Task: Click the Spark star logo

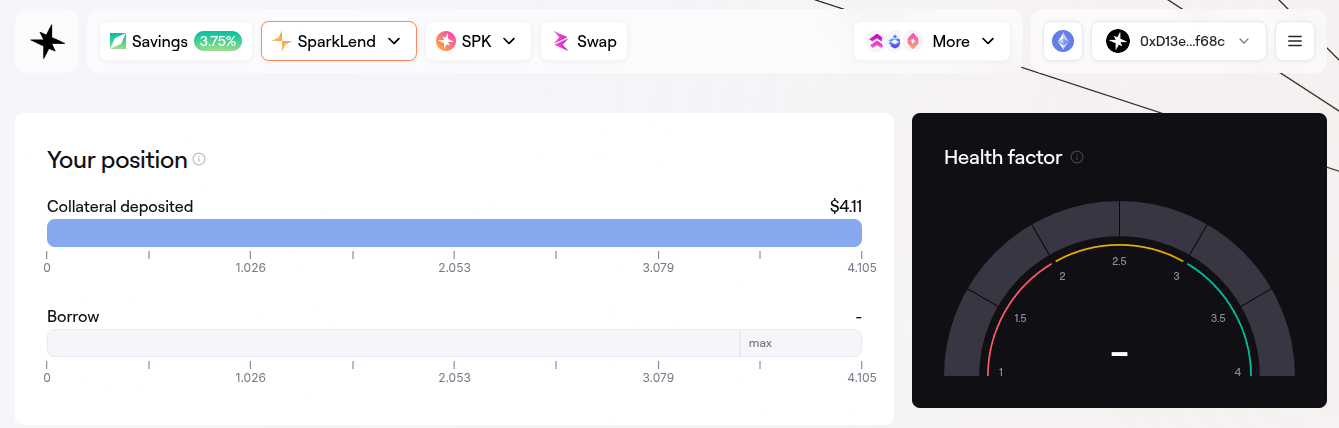Action: [47, 41]
